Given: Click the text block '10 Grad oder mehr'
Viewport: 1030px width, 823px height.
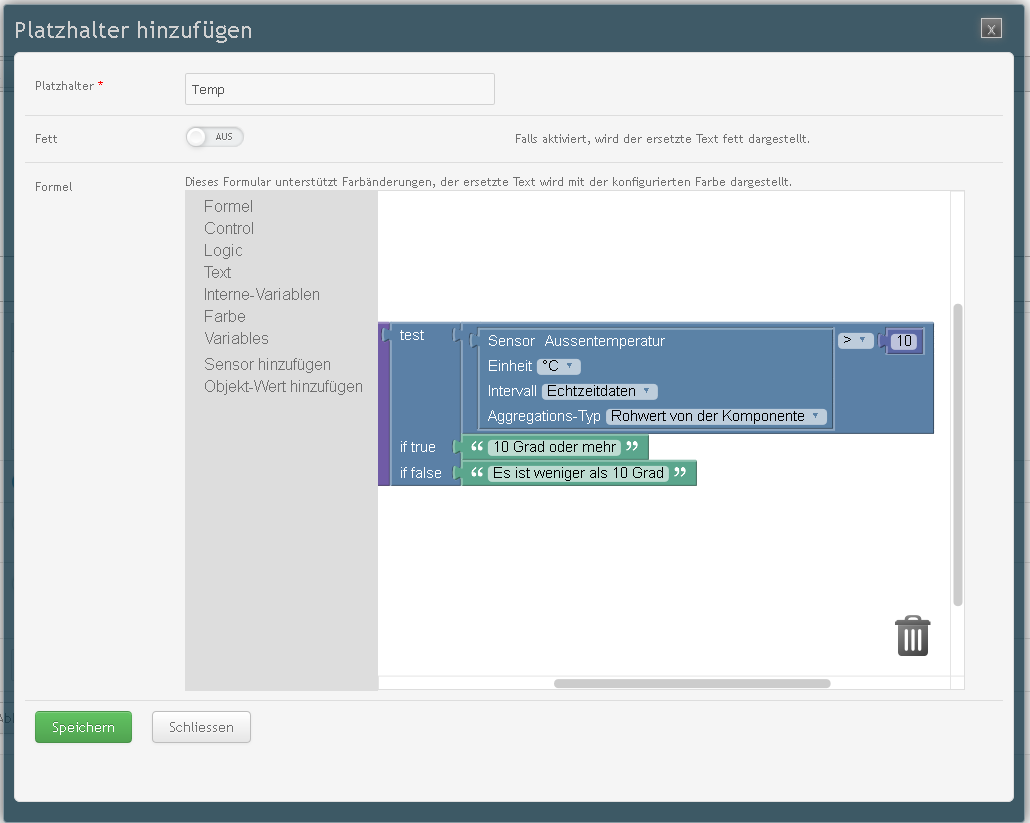Looking at the screenshot, I should pos(554,447).
